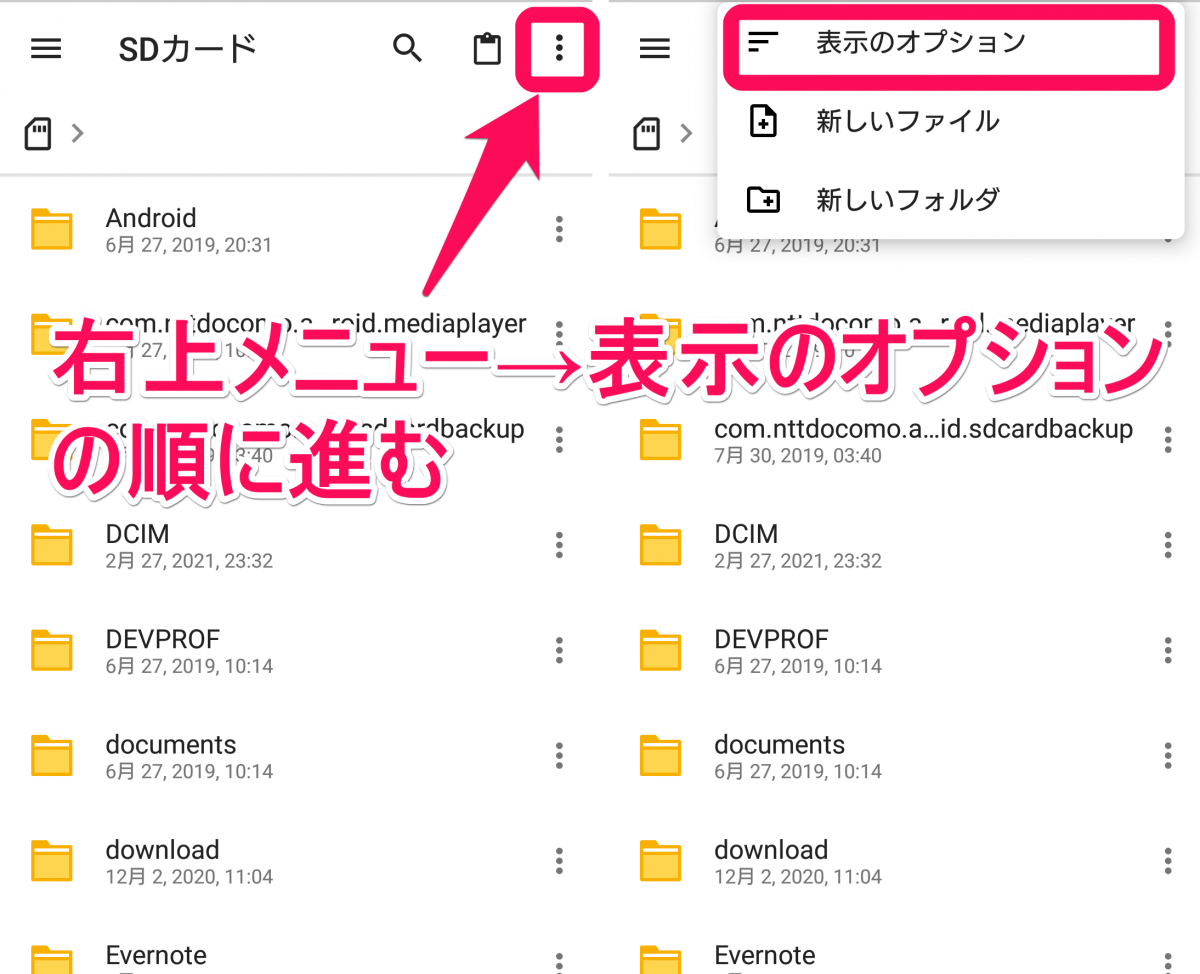Choose 新しいファイル from the popup menu
This screenshot has height=974, width=1200.
coord(907,122)
